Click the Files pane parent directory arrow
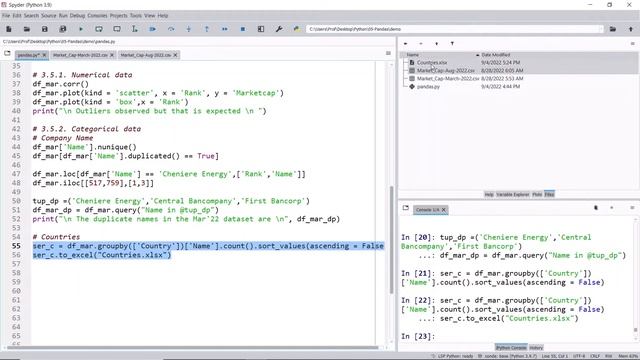This screenshot has height=360, width=640. pyautogui.click(x=436, y=43)
